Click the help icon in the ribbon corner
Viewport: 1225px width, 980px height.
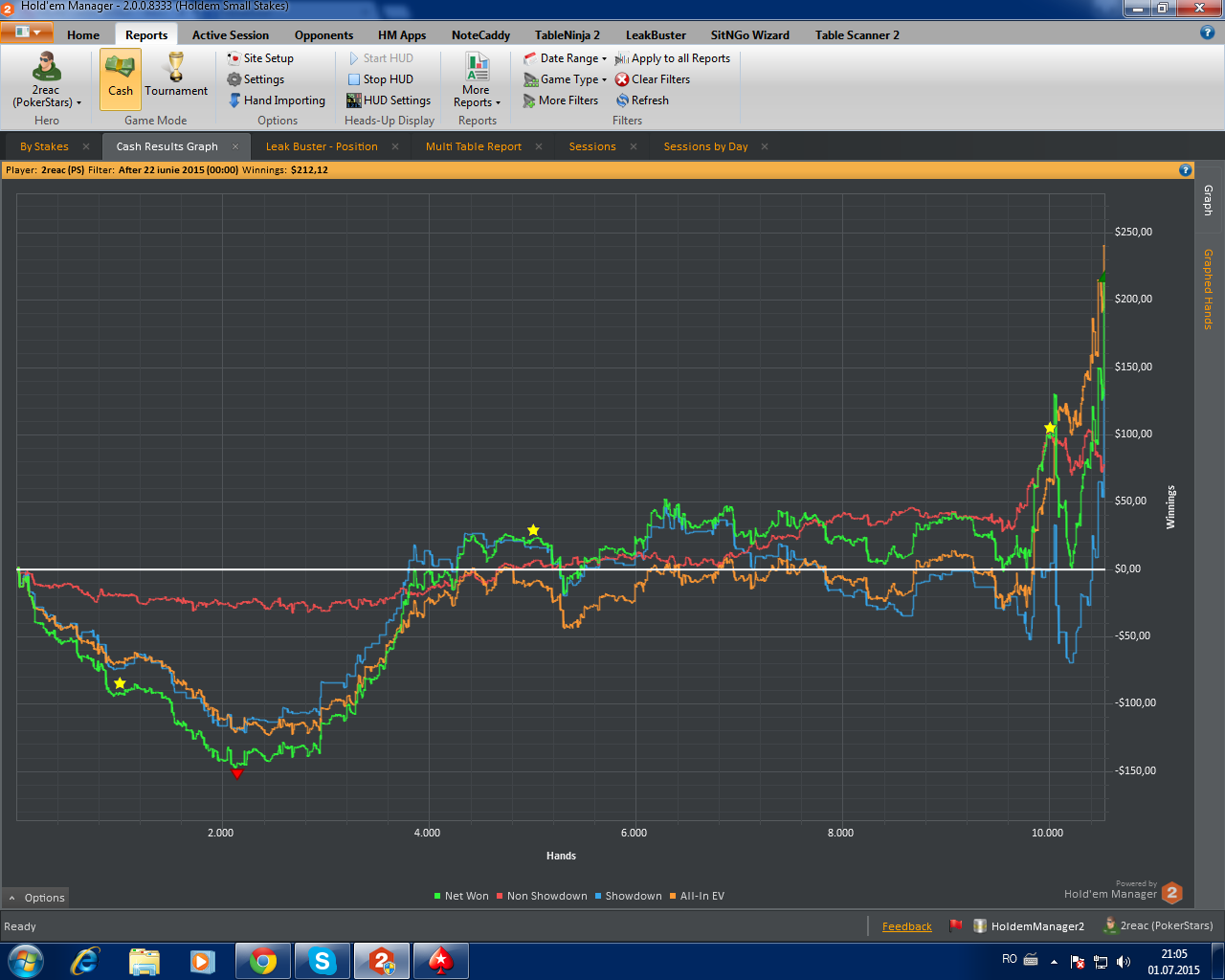click(x=1207, y=33)
